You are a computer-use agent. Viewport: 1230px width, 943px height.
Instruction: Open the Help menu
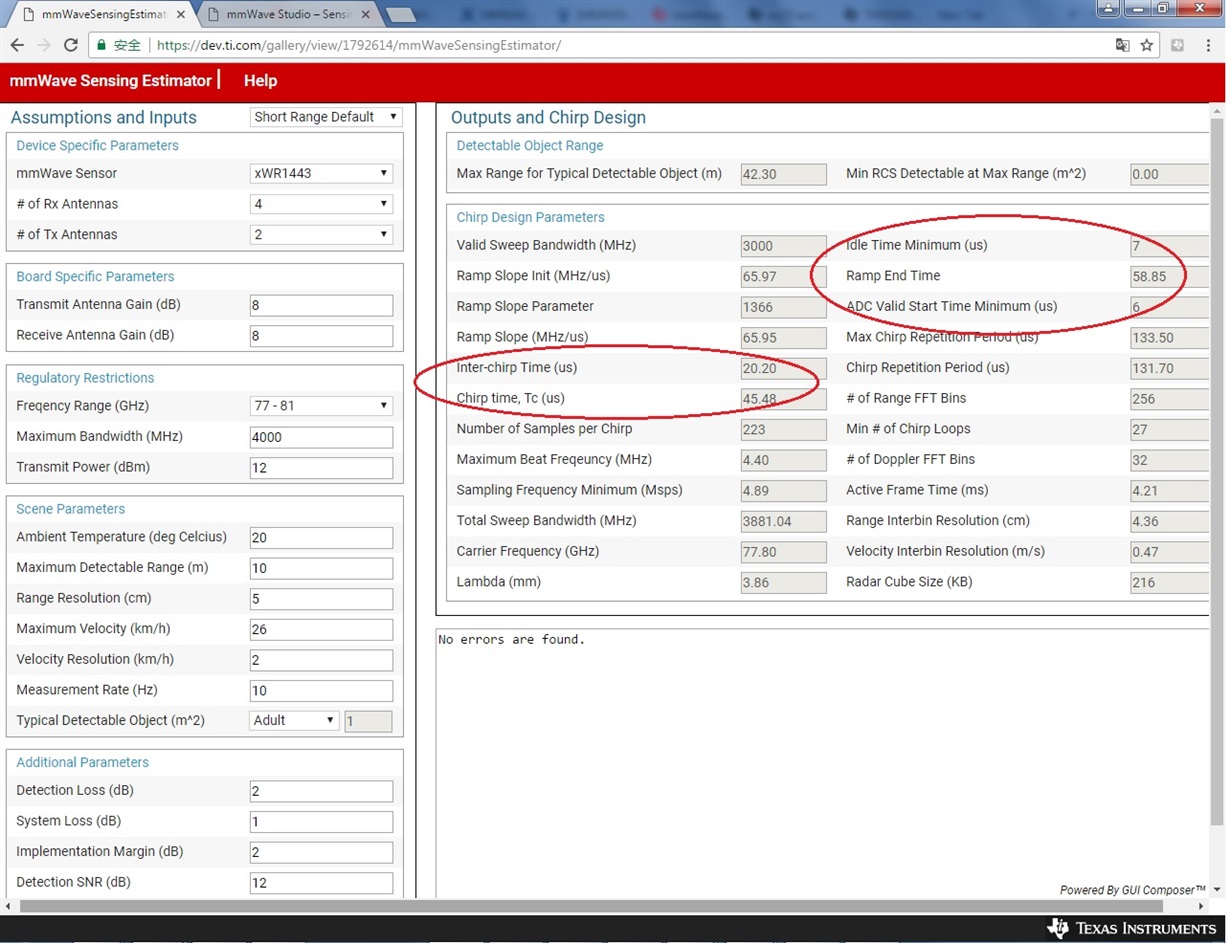pos(260,81)
